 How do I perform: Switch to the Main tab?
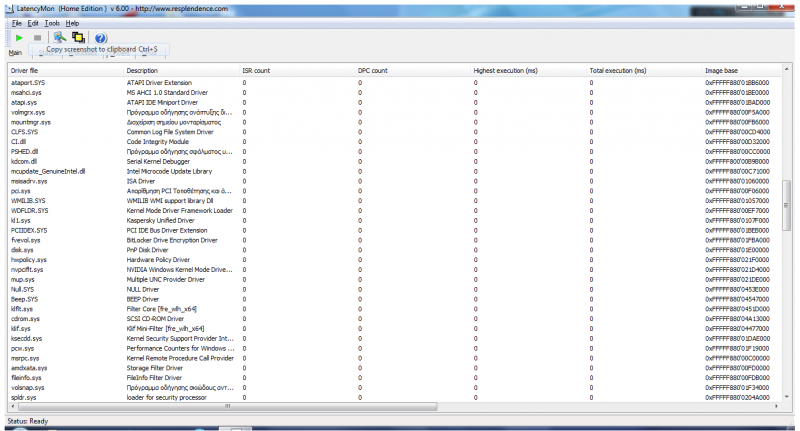pos(15,53)
